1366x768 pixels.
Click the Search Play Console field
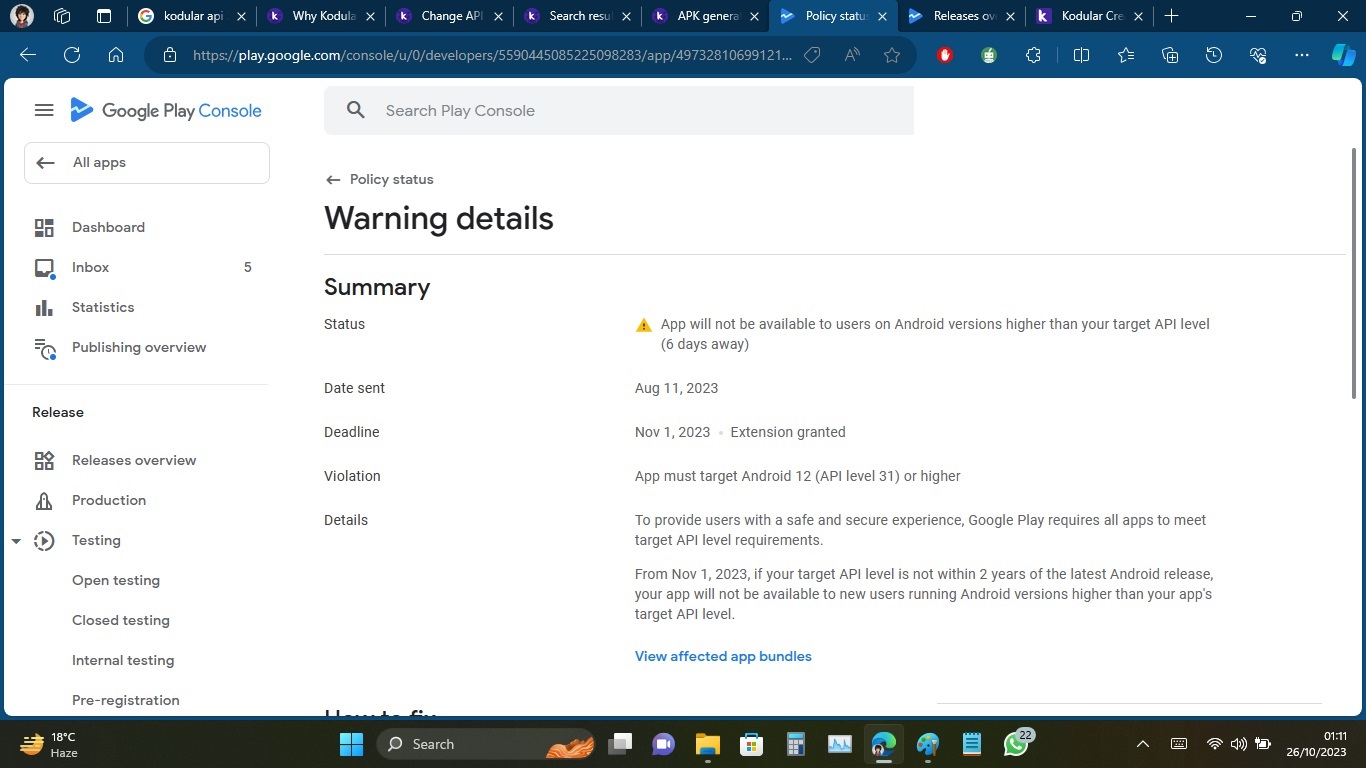coord(619,110)
